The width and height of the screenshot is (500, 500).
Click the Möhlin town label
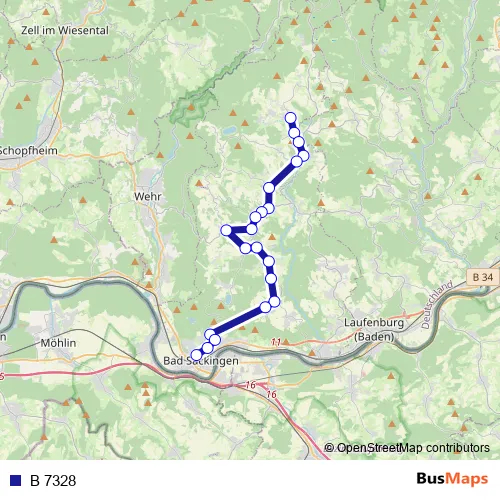point(58,343)
